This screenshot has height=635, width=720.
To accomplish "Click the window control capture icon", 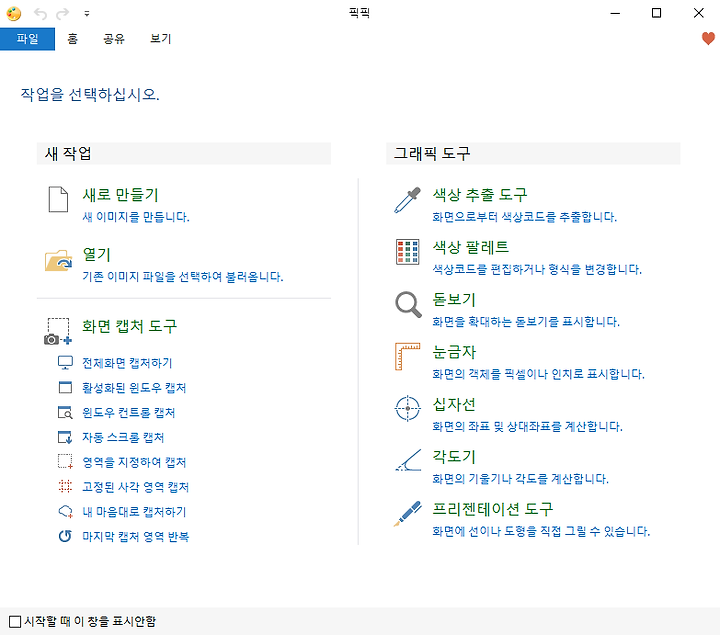I will coord(65,412).
